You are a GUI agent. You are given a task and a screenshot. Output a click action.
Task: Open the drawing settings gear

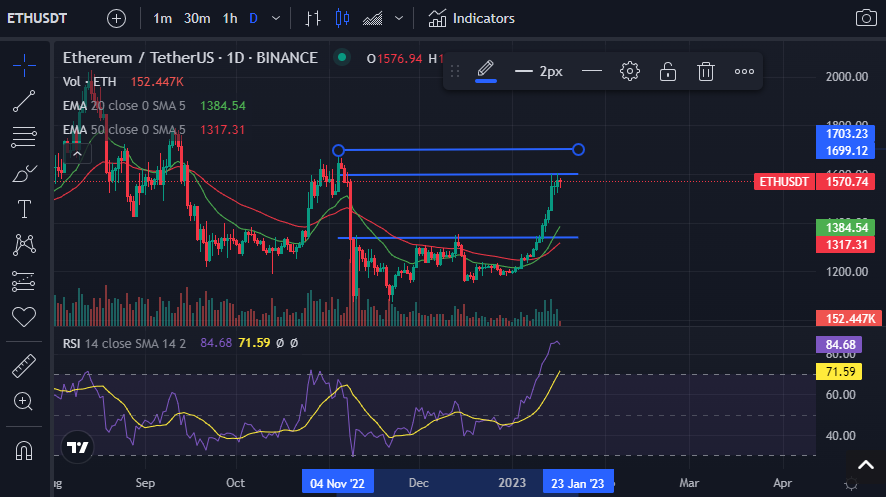629,71
